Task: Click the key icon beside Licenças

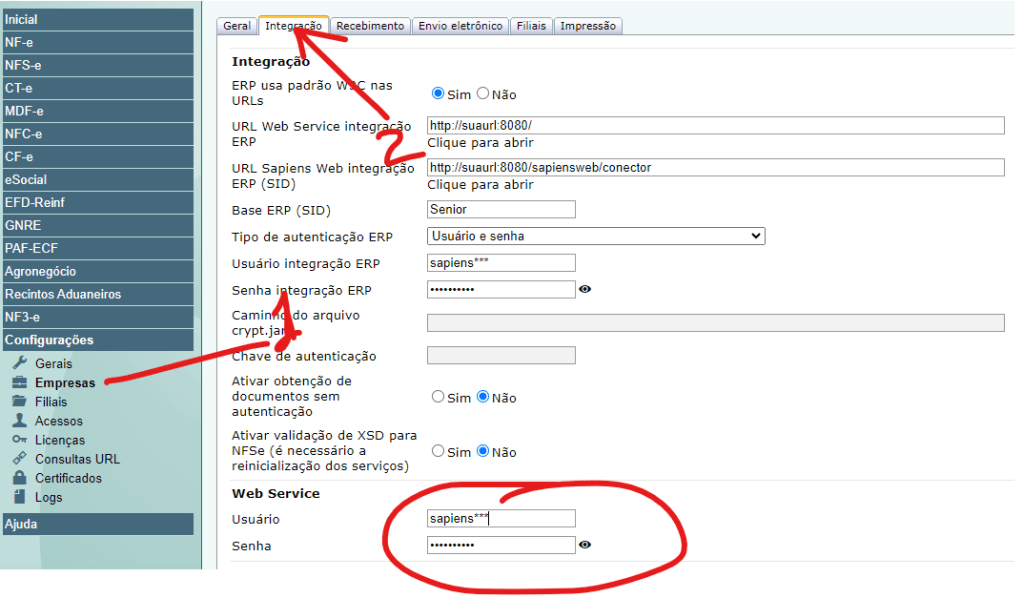Action: (x=19, y=440)
